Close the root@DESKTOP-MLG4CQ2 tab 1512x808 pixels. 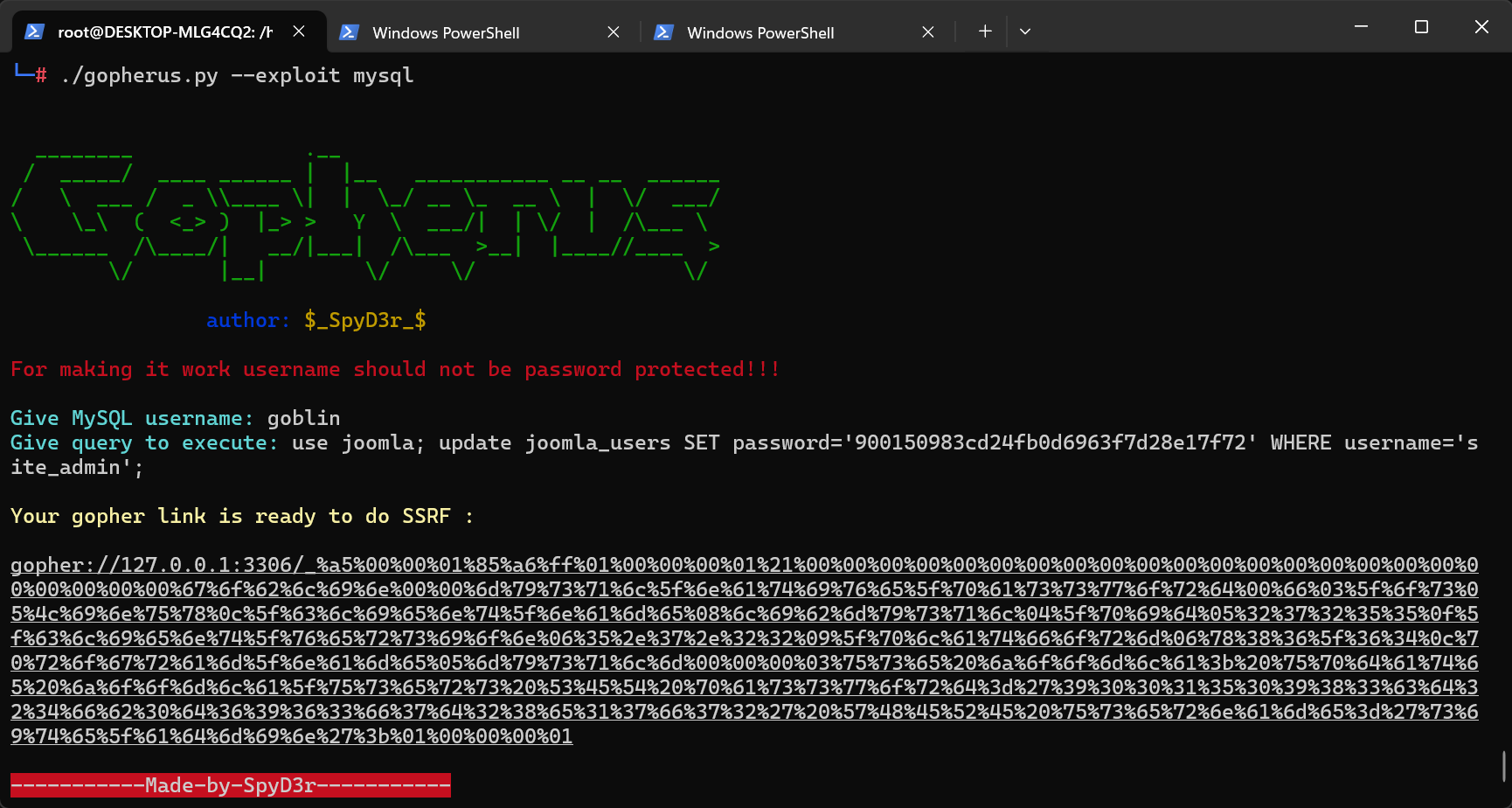click(x=299, y=31)
